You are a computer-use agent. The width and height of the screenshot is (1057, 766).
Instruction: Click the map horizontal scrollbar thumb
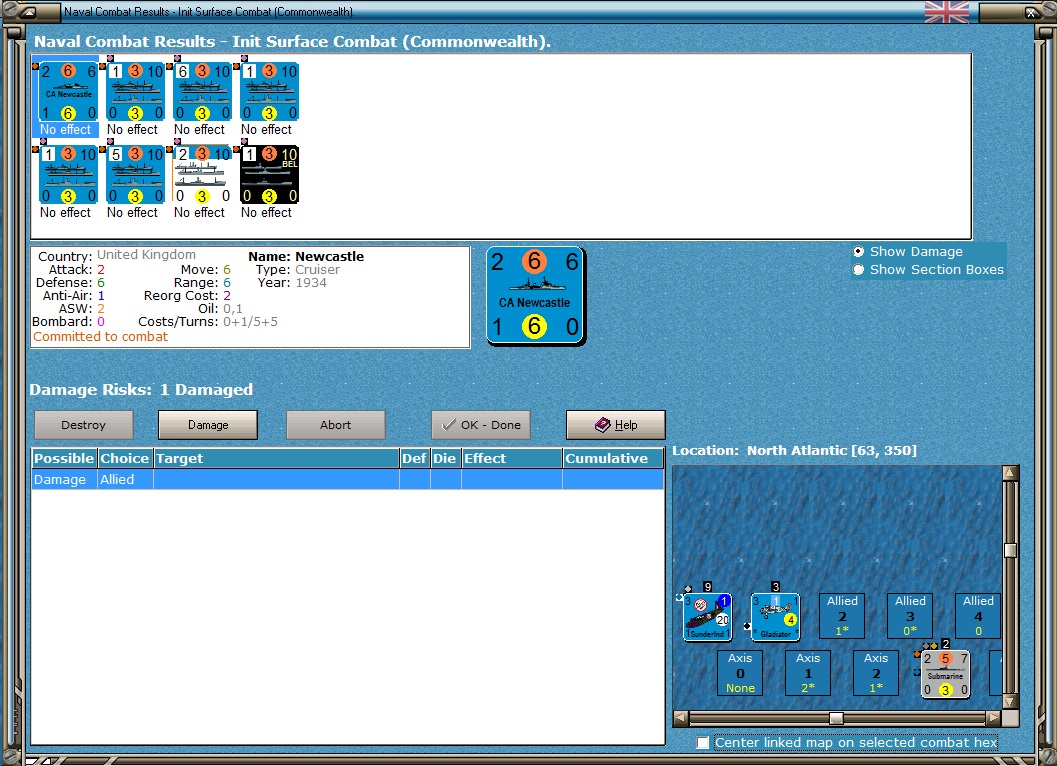click(836, 718)
